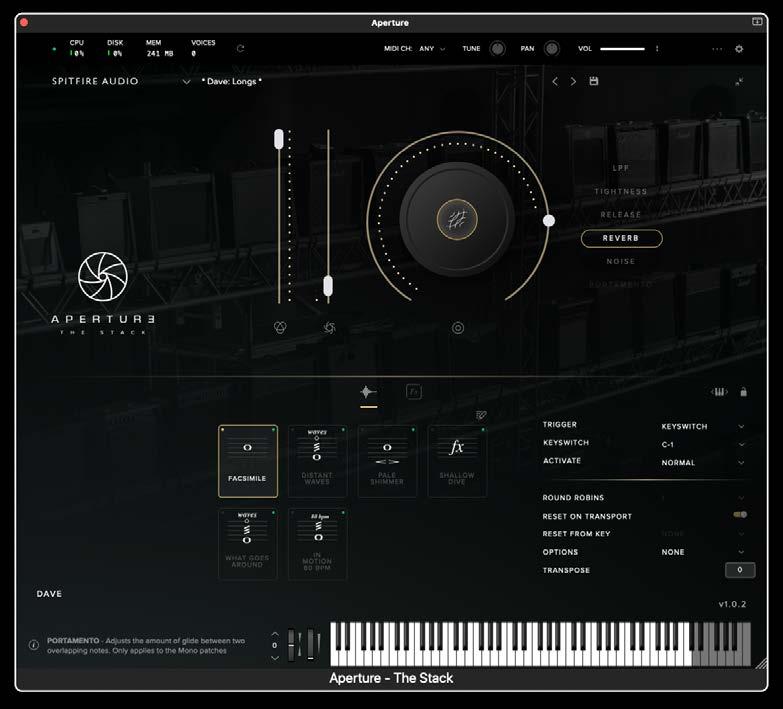Click the keyboard layout icon near the lock
This screenshot has height=709, width=783.
(x=719, y=392)
